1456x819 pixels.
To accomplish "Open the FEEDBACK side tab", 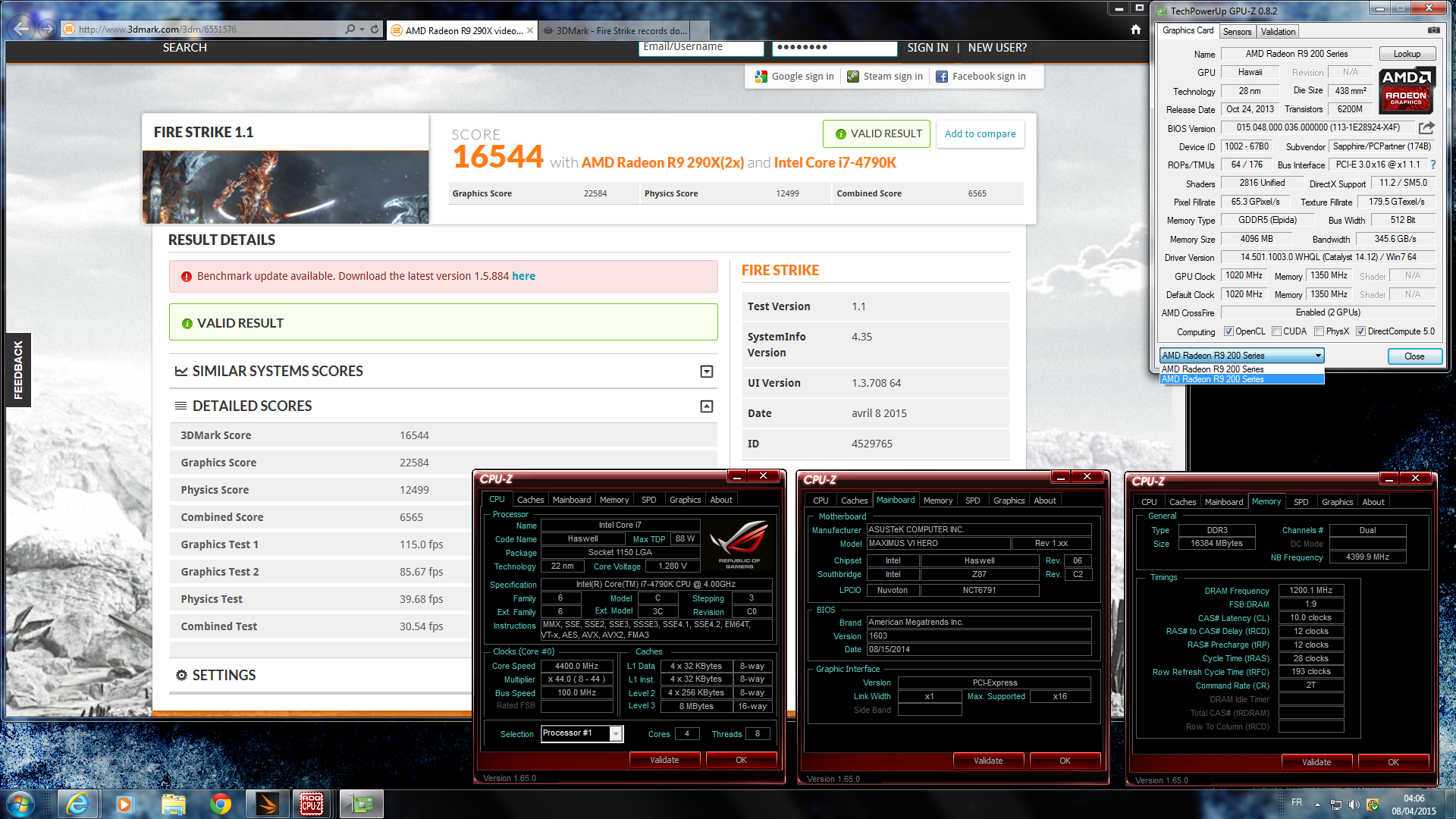I will [x=18, y=370].
